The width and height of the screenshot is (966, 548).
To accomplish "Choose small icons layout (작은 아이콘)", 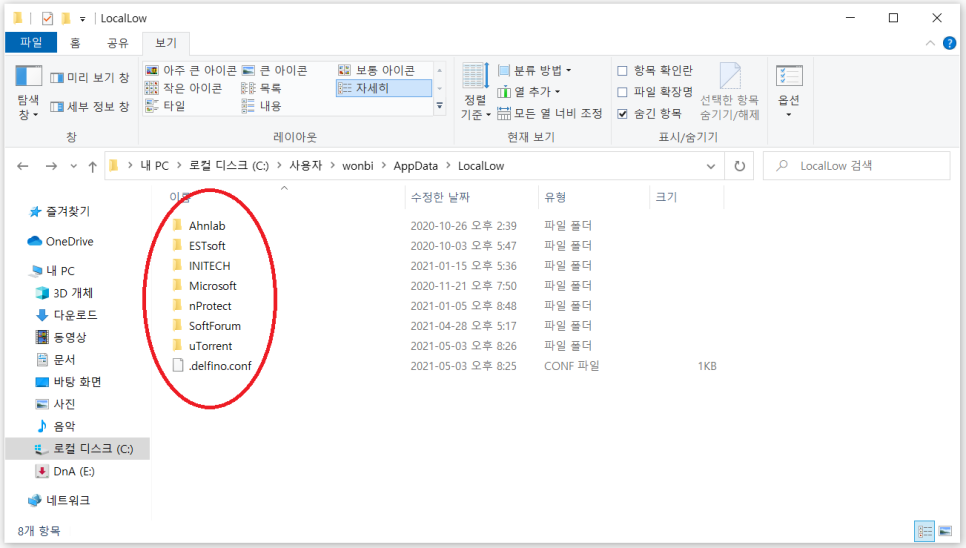I will (x=184, y=88).
